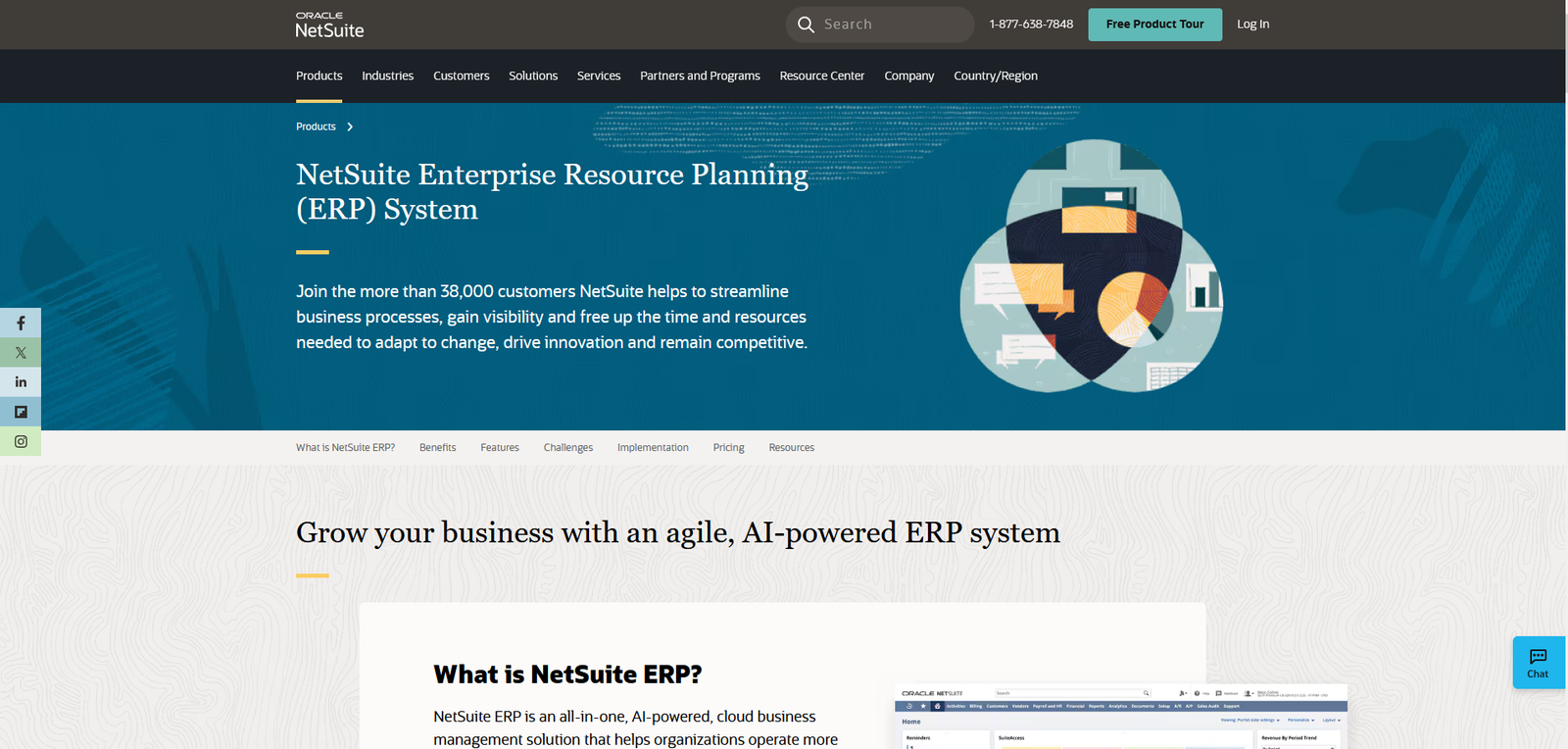Open Partners and Programs menu
Viewport: 1568px width, 749px height.
click(700, 75)
